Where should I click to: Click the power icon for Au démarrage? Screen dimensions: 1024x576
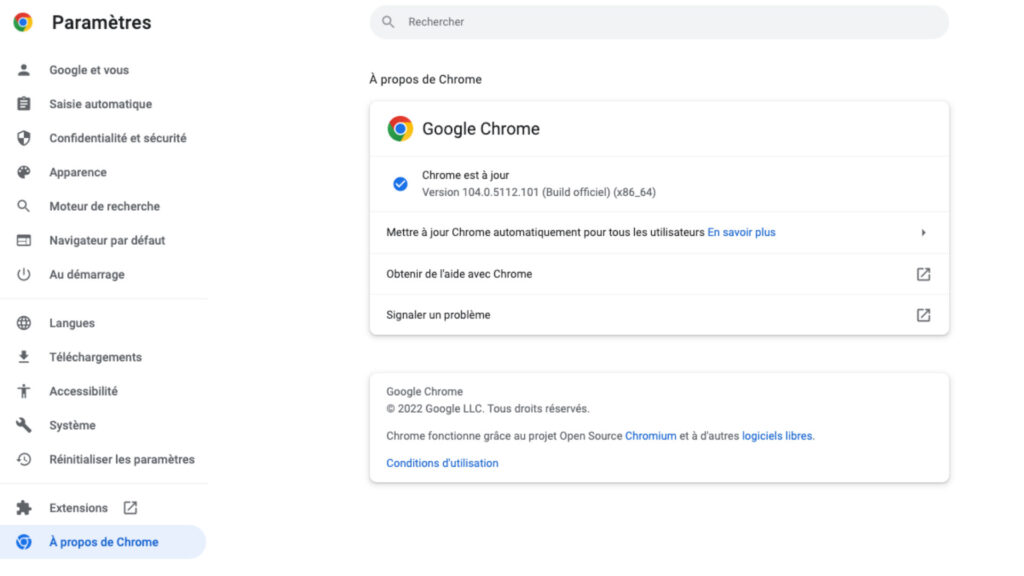pos(24,274)
